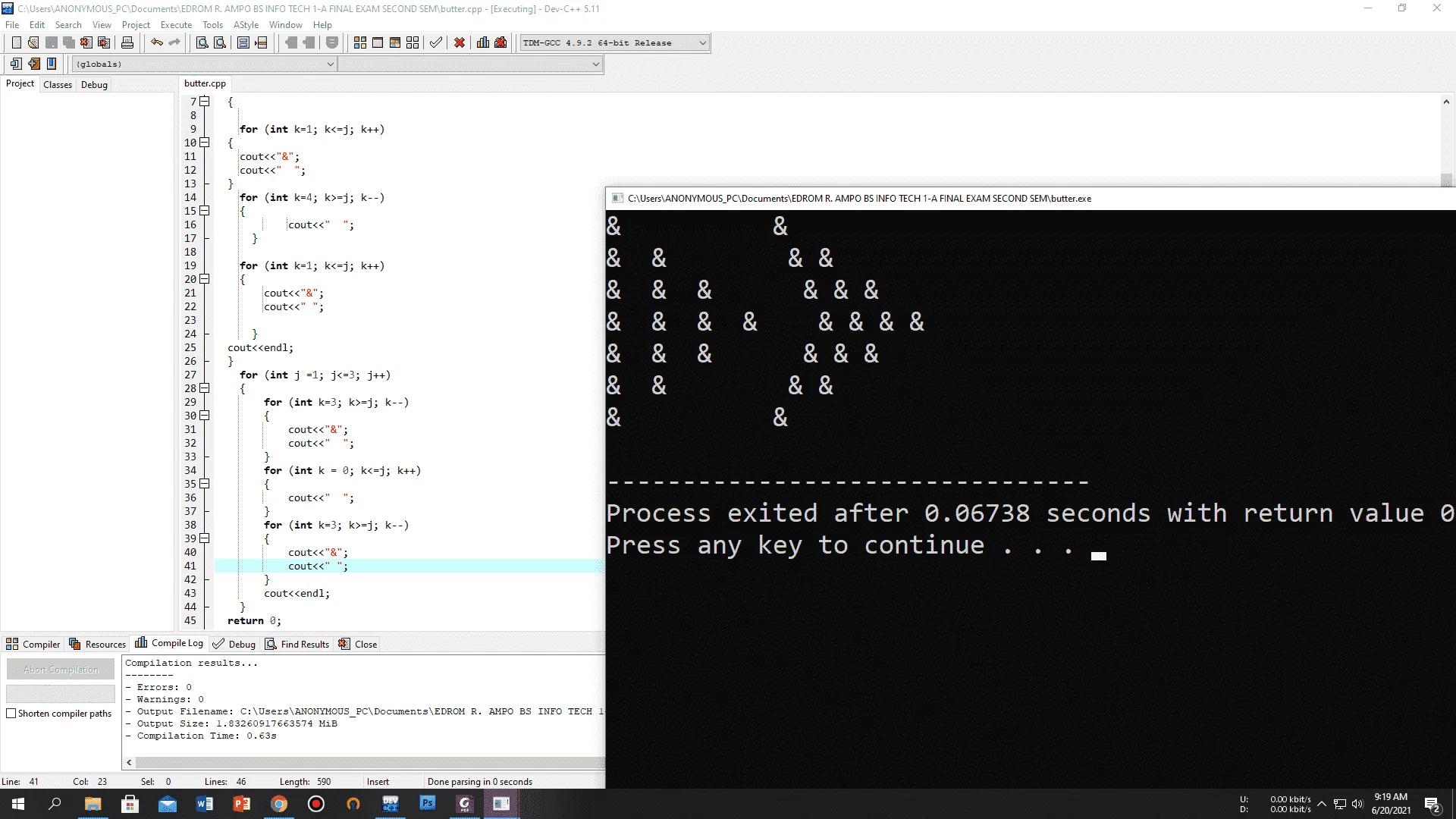Open the empty function dropdown beside globals

pyautogui.click(x=470, y=64)
